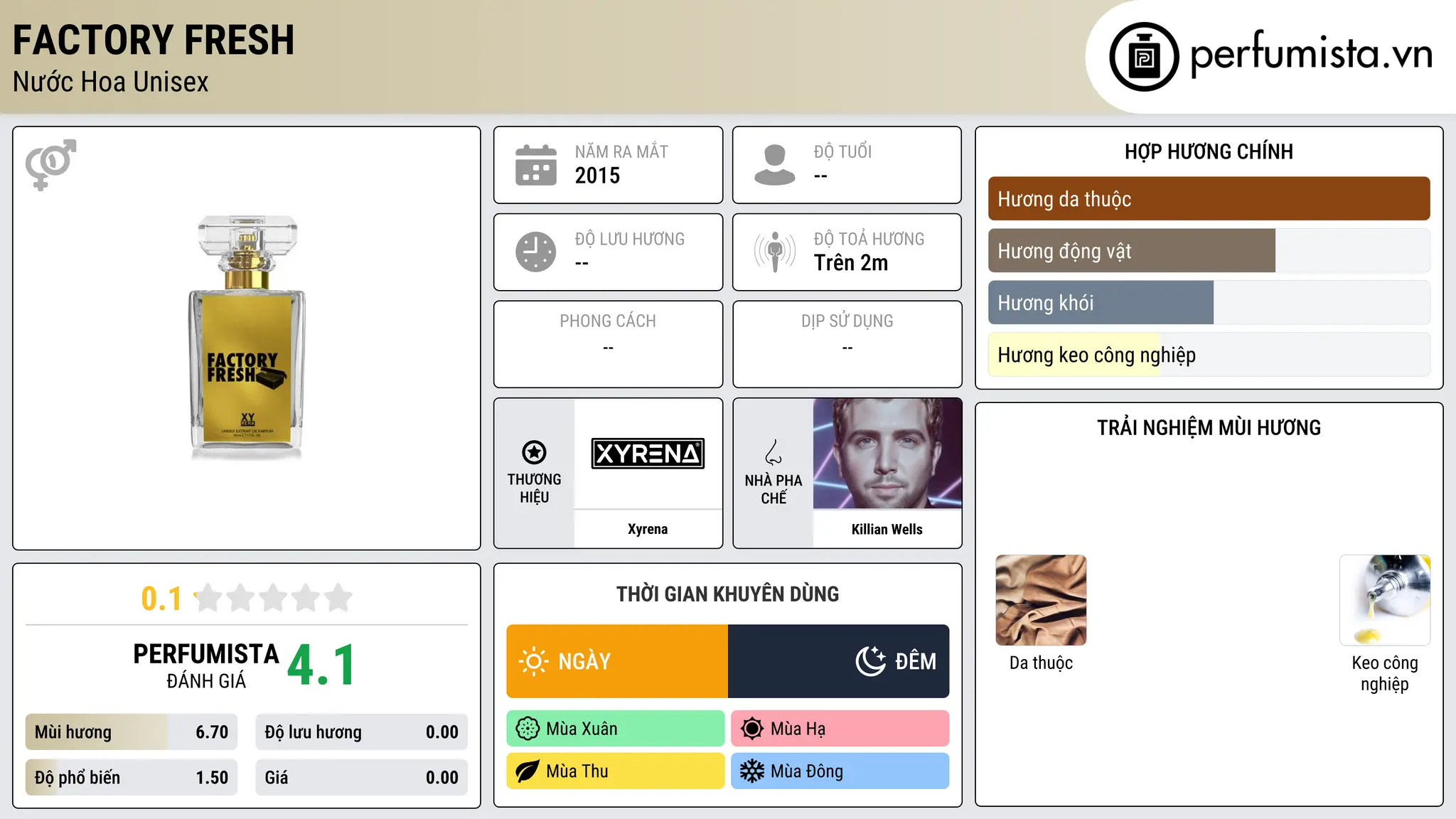The height and width of the screenshot is (819, 1456).
Task: Click the star badge icon above Thương hiệu
Action: [x=534, y=452]
